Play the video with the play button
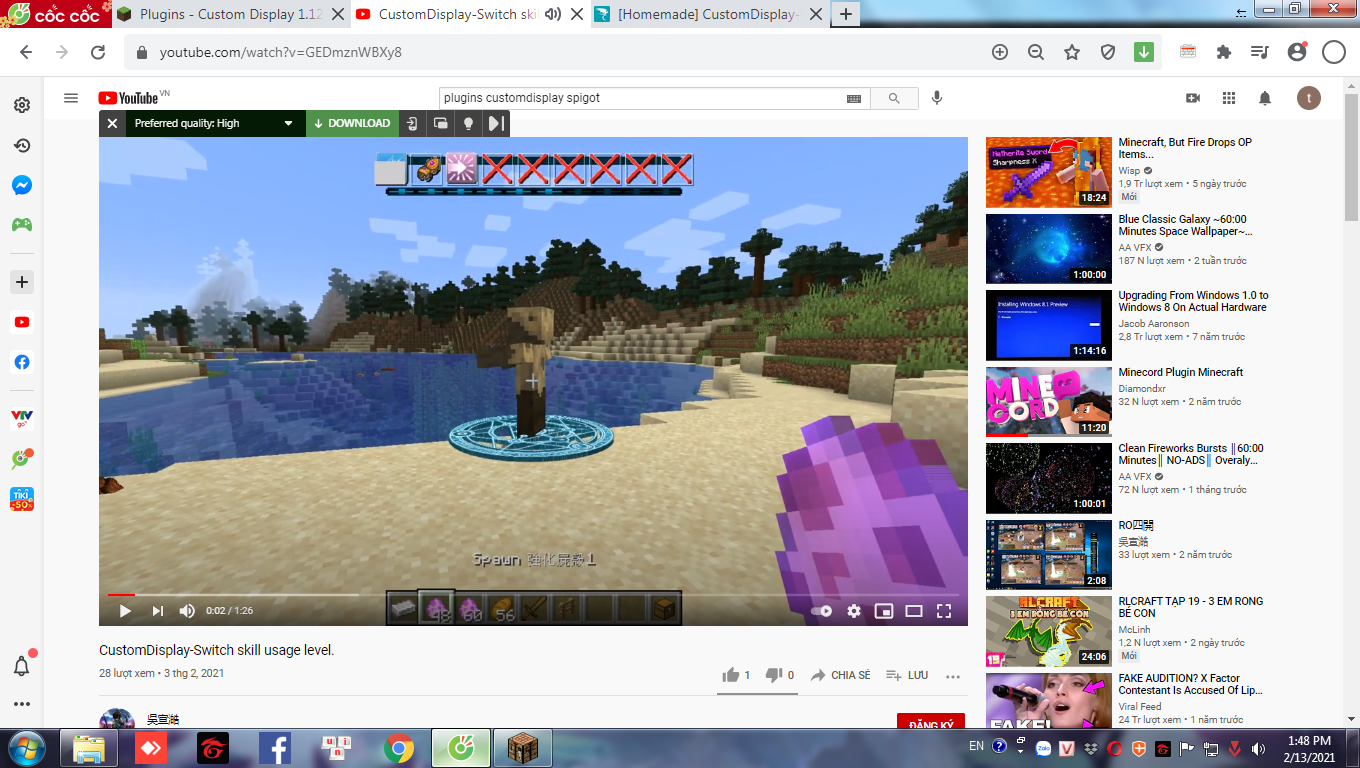 [125, 610]
